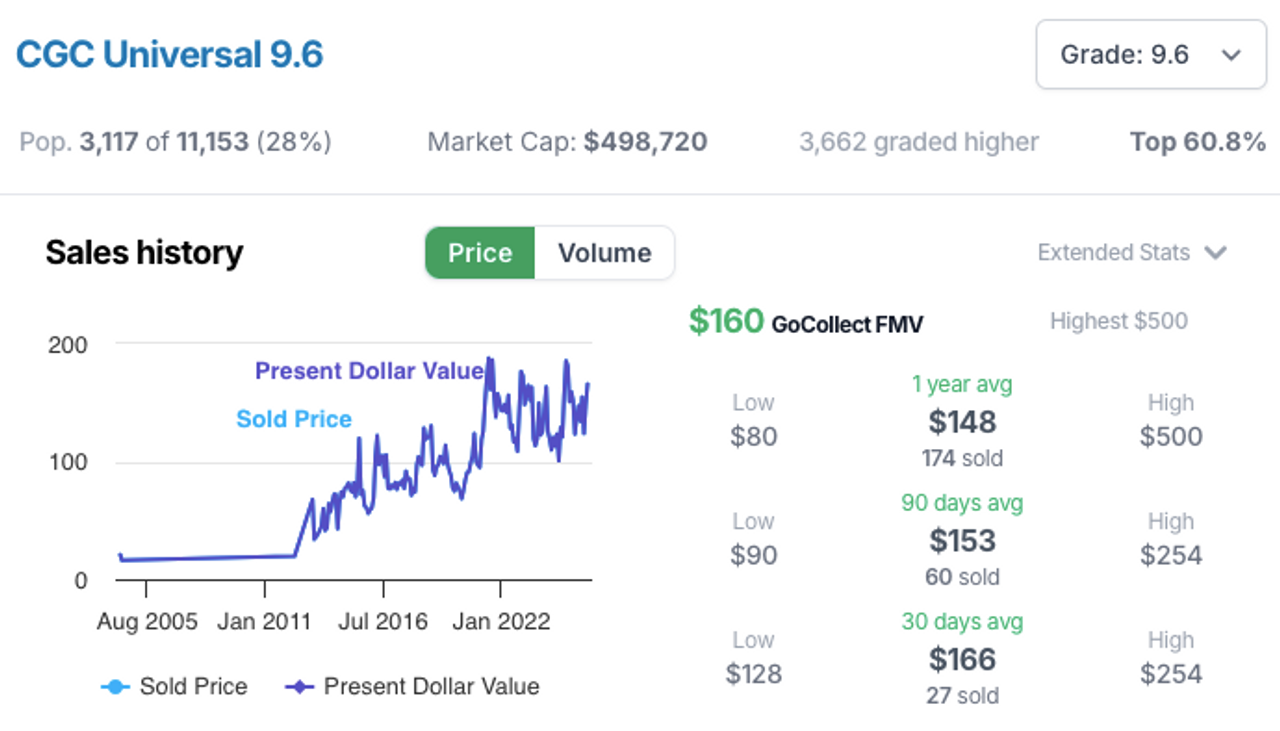The height and width of the screenshot is (731, 1280).
Task: Switch sales history to Price view
Action: [x=480, y=253]
